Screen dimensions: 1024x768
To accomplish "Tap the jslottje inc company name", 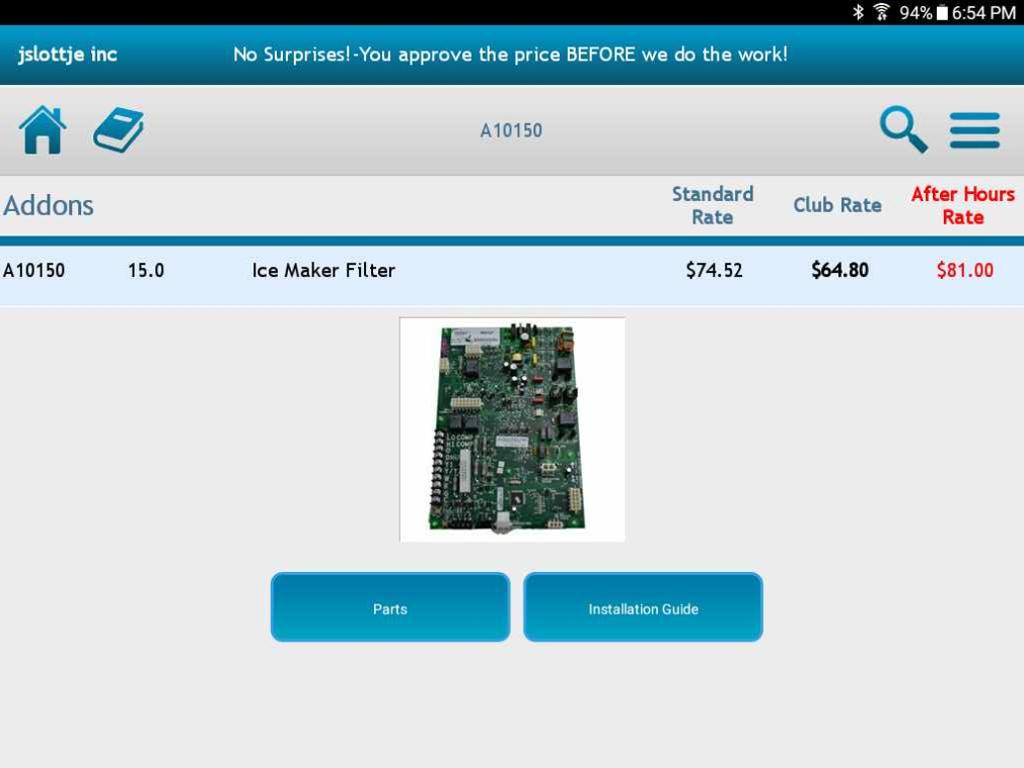I will click(x=68, y=54).
